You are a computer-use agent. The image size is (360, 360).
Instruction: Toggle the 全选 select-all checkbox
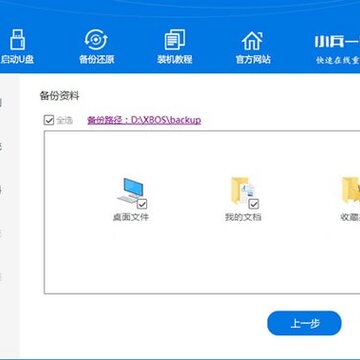[49, 120]
